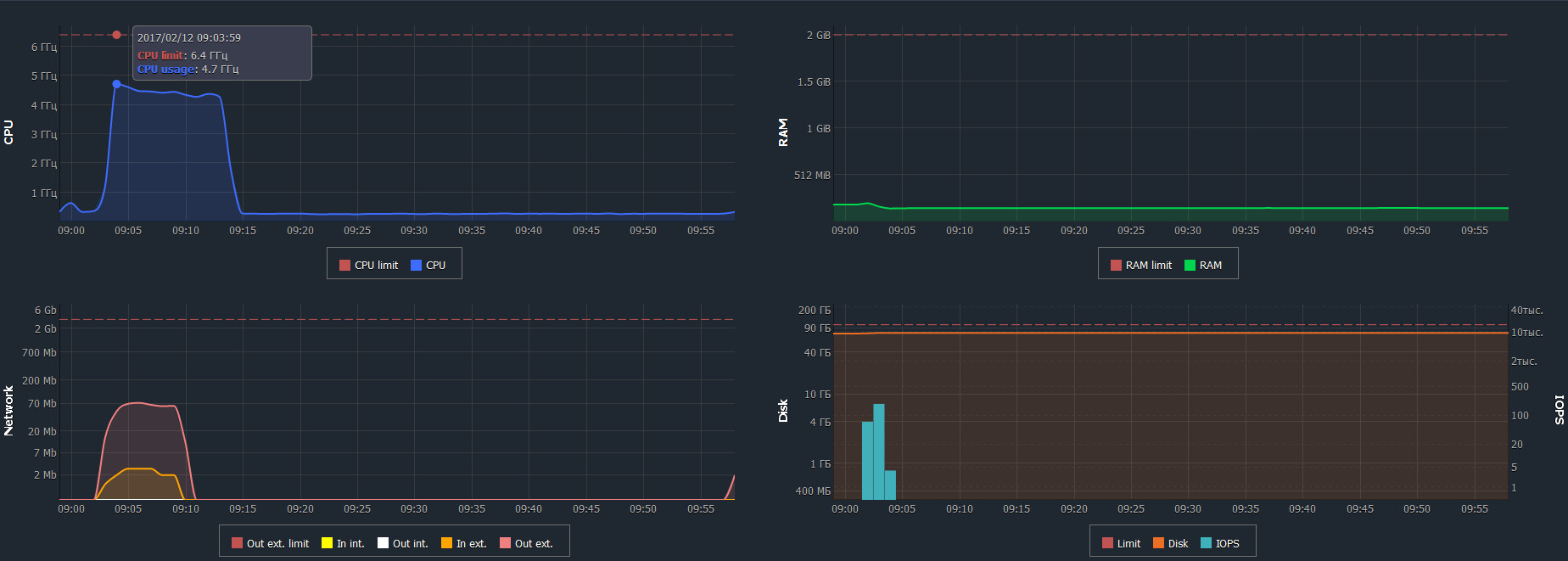Click the 6 ГГц label on CPU axis
The width and height of the screenshot is (1568, 561).
[44, 47]
